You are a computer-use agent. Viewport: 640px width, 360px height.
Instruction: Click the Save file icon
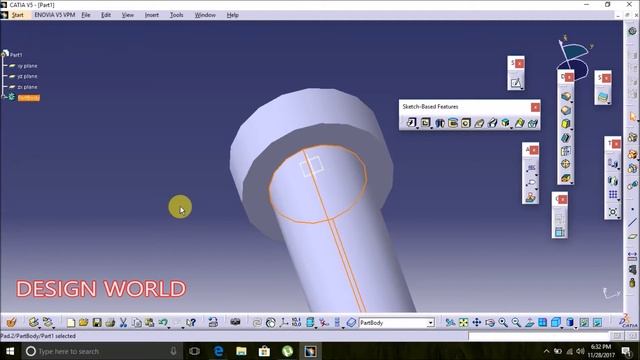coord(97,322)
